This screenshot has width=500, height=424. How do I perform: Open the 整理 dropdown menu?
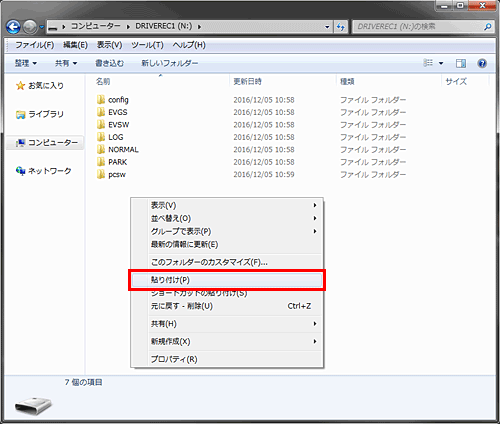click(x=26, y=63)
